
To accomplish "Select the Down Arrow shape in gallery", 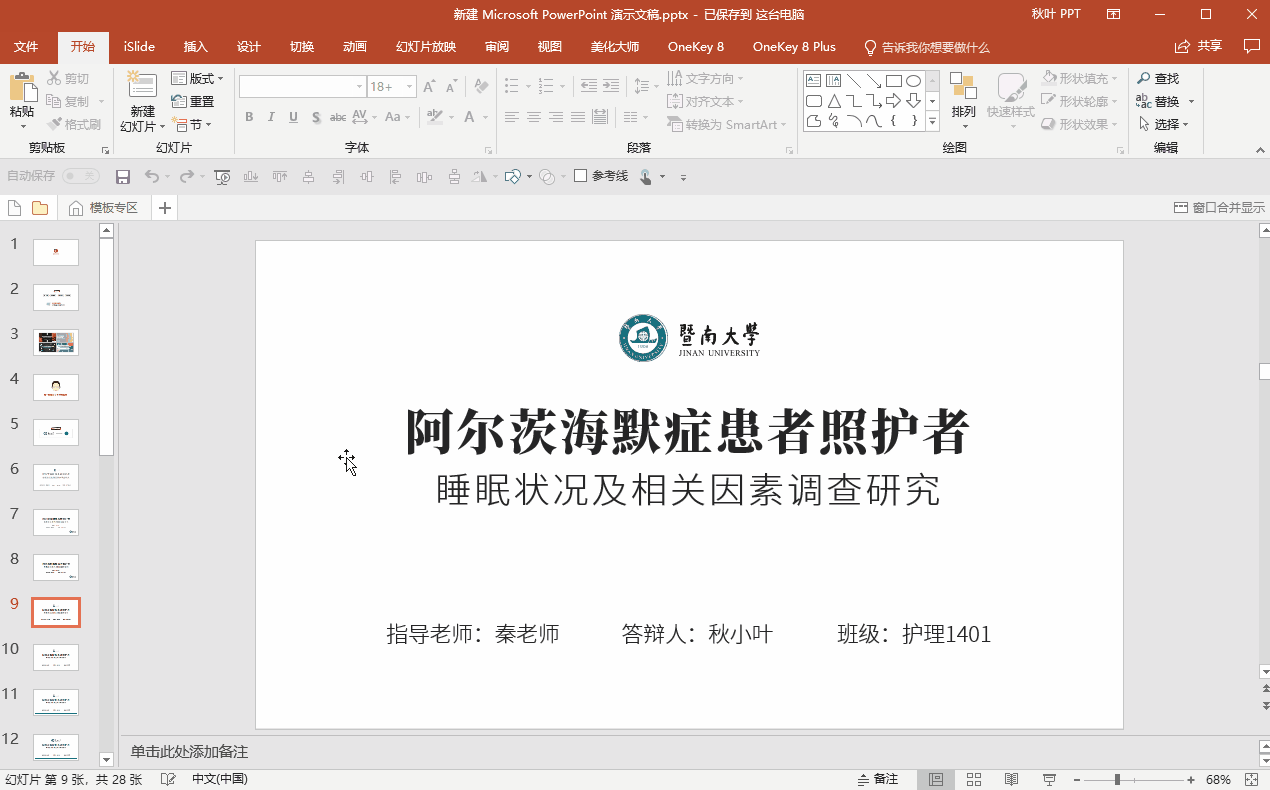I will pos(913,101).
